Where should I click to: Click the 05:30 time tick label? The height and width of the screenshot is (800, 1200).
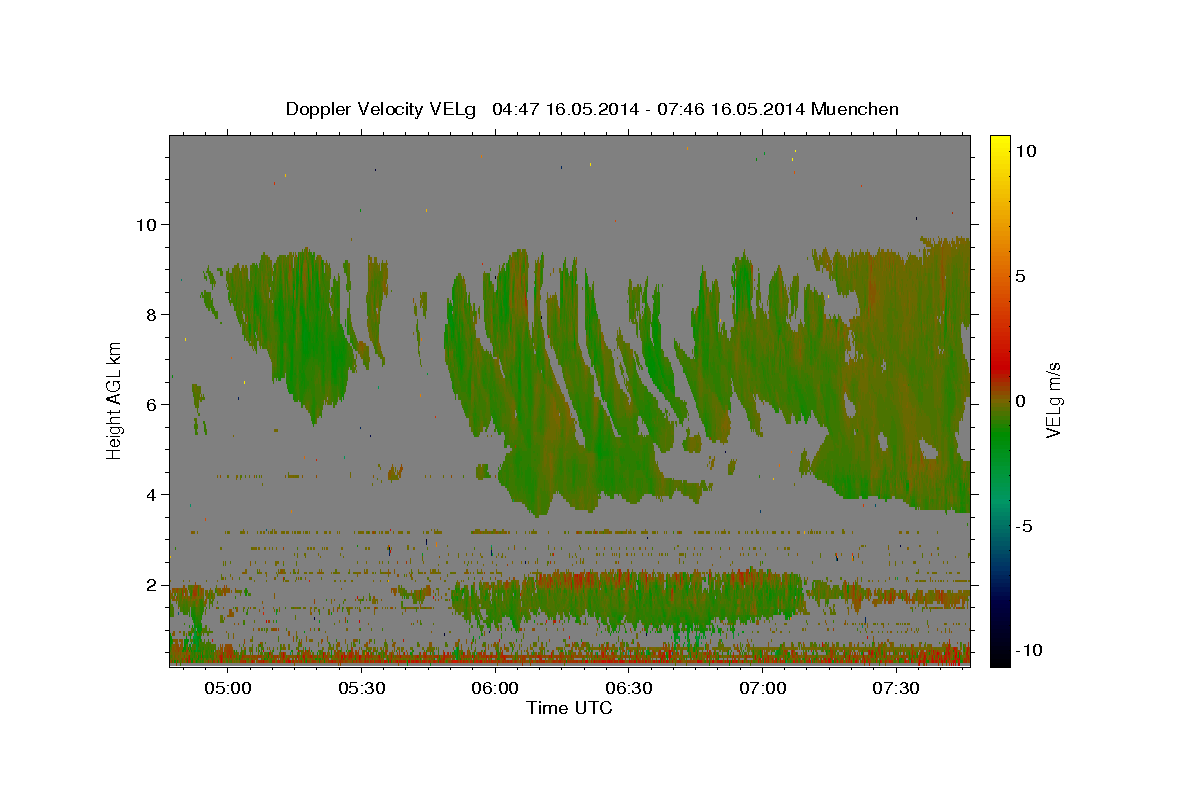pyautogui.click(x=362, y=688)
